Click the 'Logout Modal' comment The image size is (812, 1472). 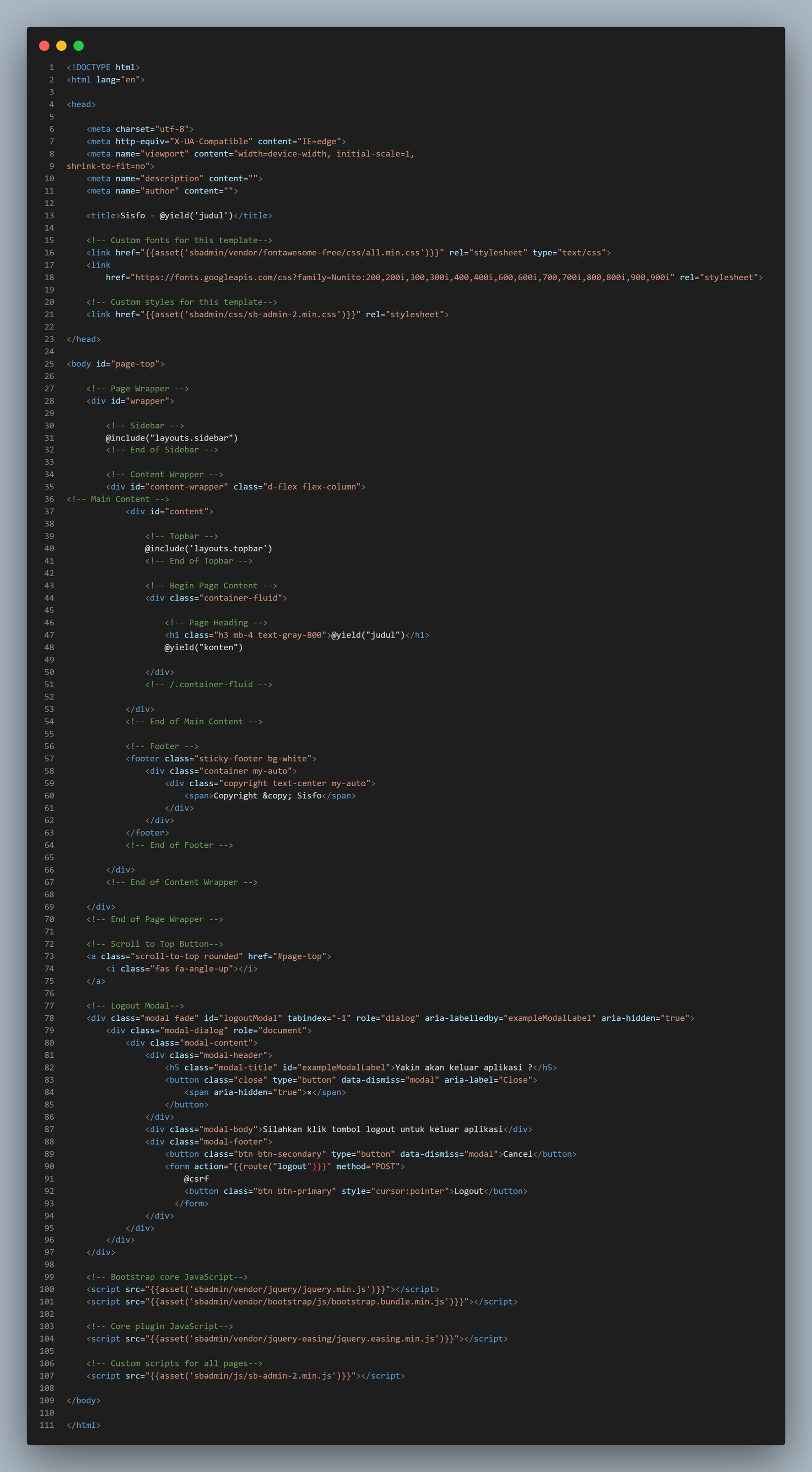coord(136,1006)
